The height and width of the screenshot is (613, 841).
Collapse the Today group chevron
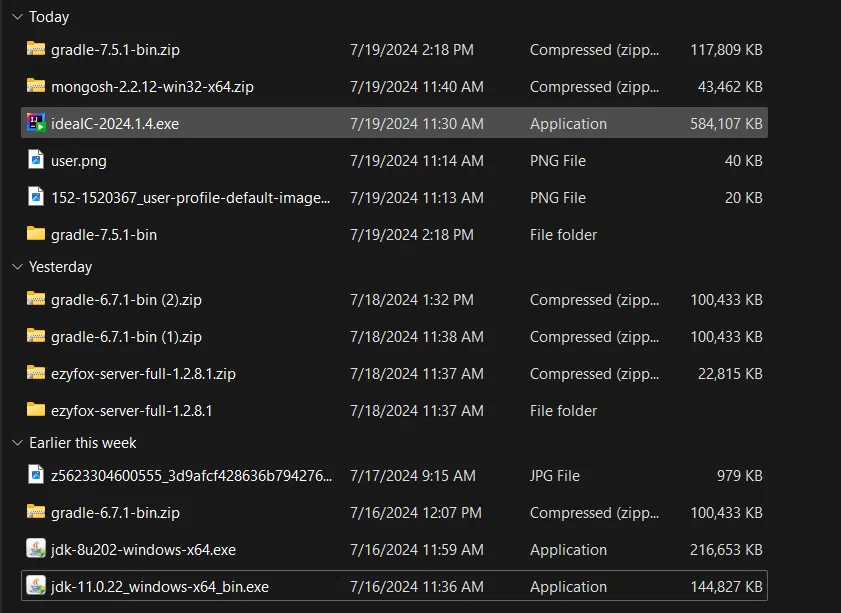pos(17,17)
